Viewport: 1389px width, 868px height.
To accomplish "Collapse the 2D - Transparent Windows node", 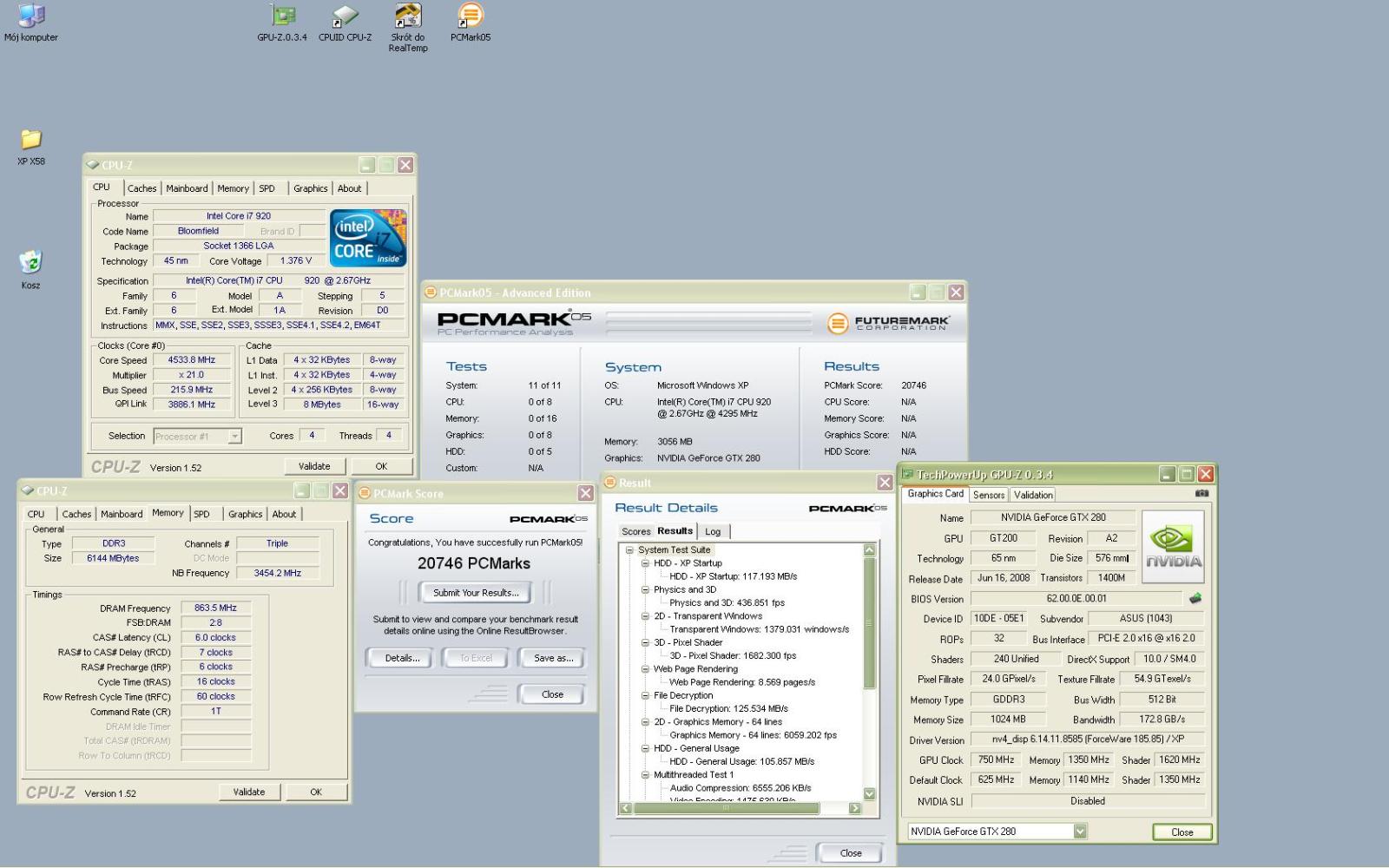I will pos(645,616).
